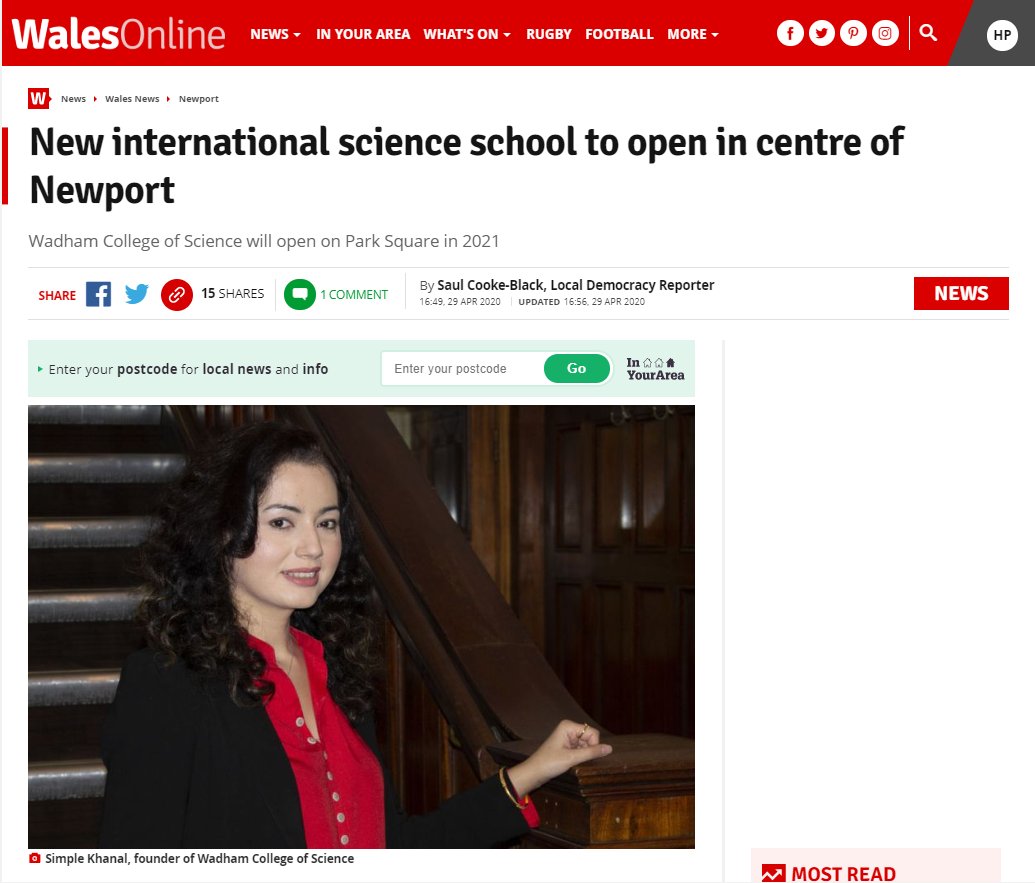Click the green Go postcode button
The image size is (1035, 883).
576,368
